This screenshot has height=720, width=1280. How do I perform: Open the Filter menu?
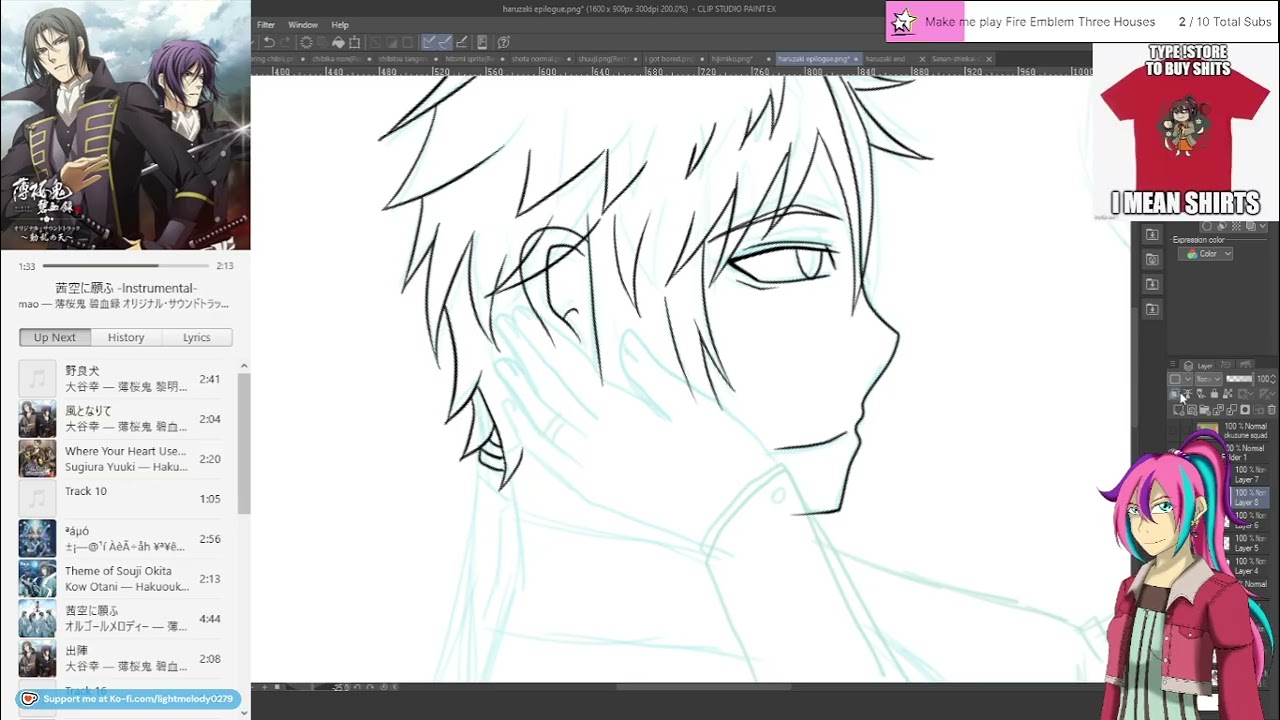[266, 25]
